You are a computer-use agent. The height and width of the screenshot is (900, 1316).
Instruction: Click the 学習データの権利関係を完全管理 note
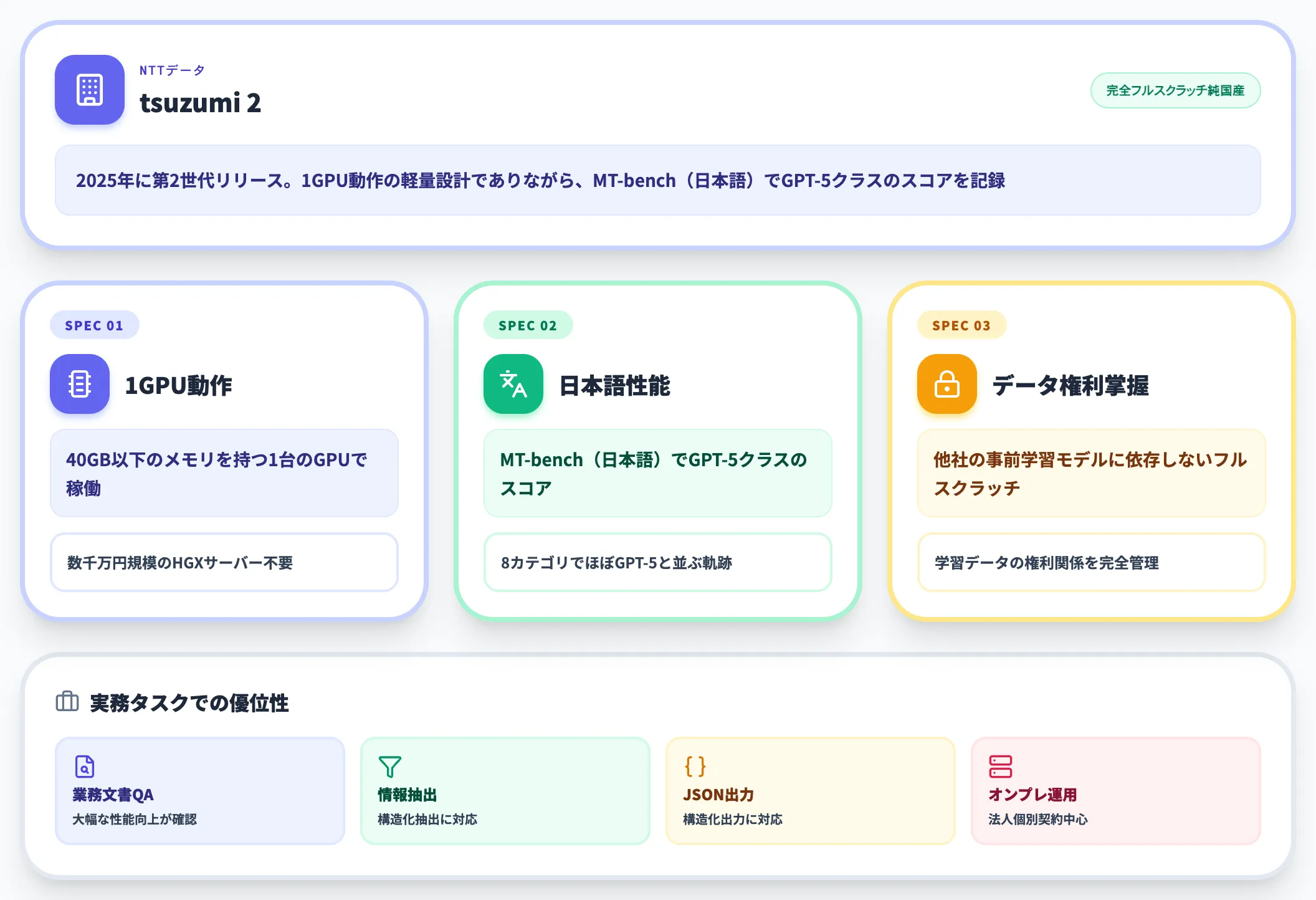(x=1092, y=562)
